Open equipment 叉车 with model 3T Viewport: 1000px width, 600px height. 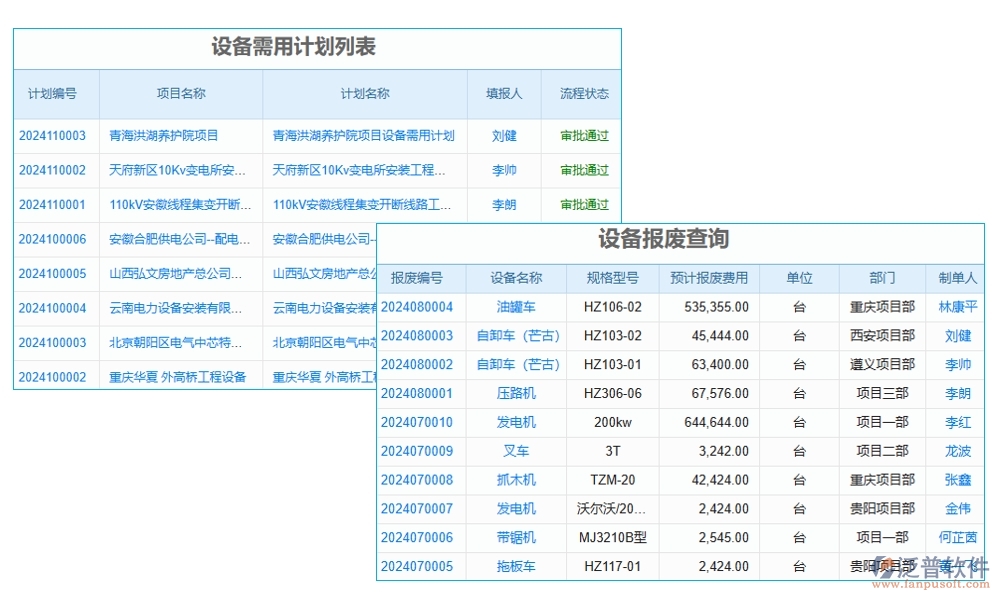point(517,451)
